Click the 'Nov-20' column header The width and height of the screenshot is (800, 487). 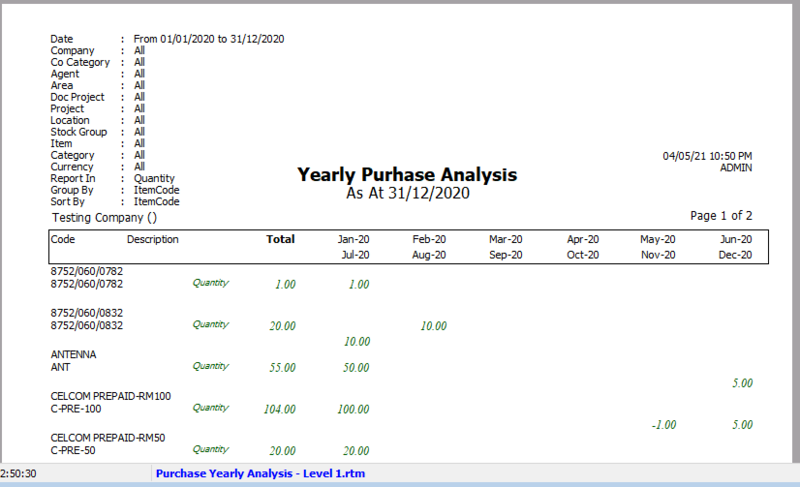pyautogui.click(x=658, y=255)
